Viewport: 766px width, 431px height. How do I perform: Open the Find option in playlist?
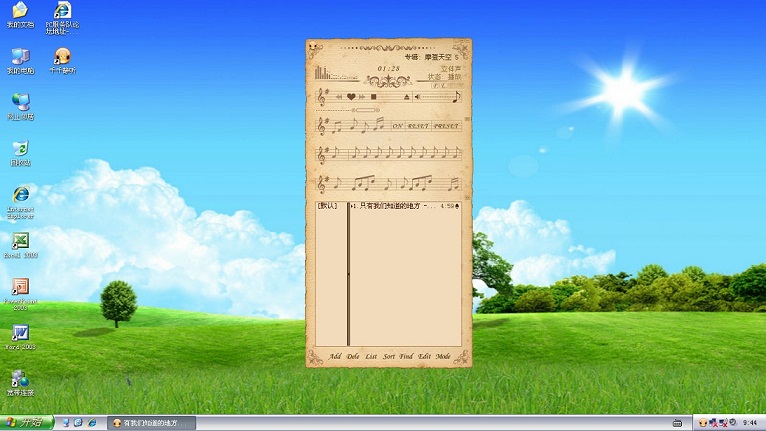point(406,356)
